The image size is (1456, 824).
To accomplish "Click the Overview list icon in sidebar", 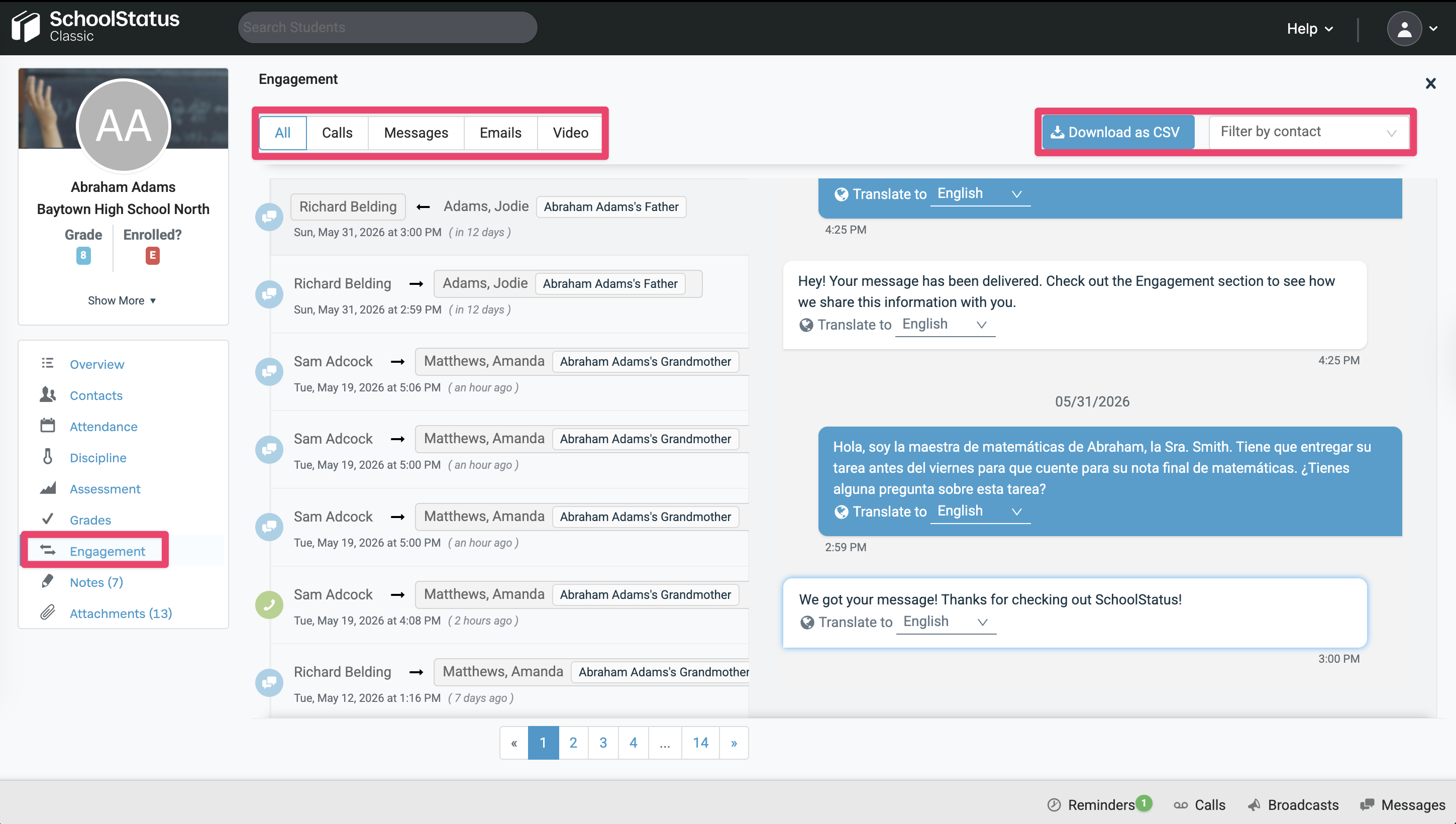I will click(x=48, y=363).
